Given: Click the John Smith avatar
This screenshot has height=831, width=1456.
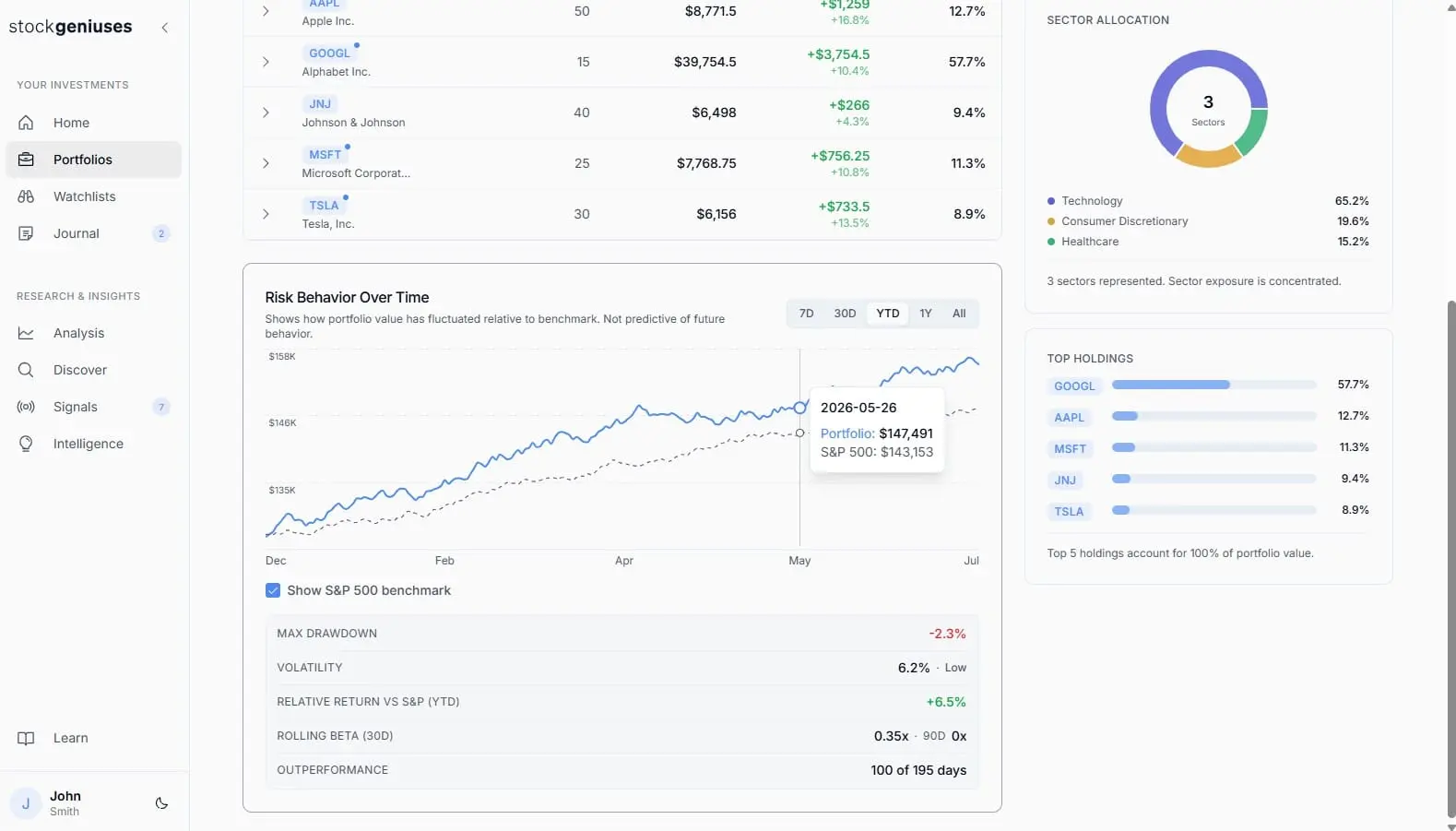Looking at the screenshot, I should point(26,803).
